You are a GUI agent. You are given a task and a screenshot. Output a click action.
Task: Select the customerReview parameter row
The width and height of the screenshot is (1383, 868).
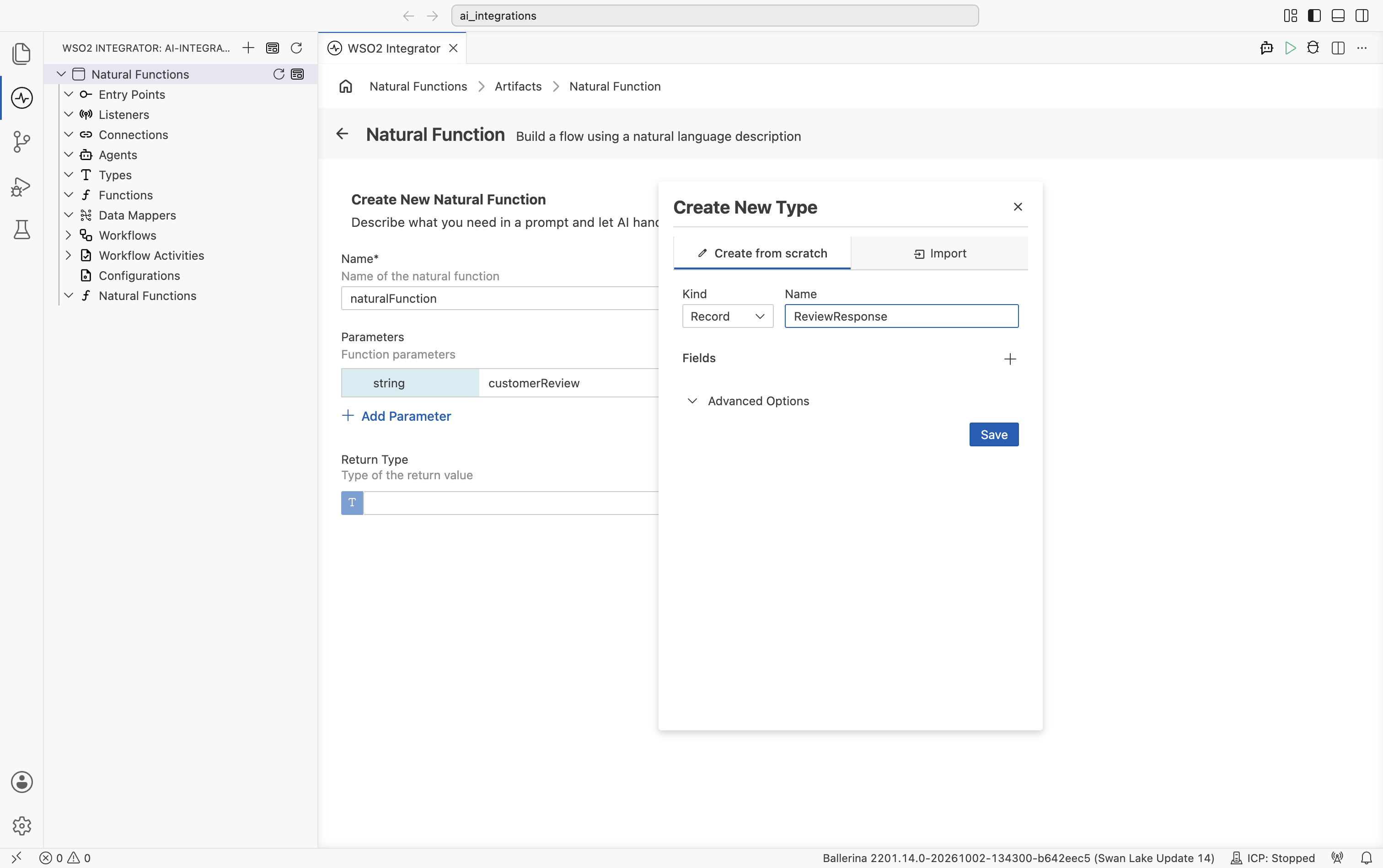pyautogui.click(x=499, y=383)
